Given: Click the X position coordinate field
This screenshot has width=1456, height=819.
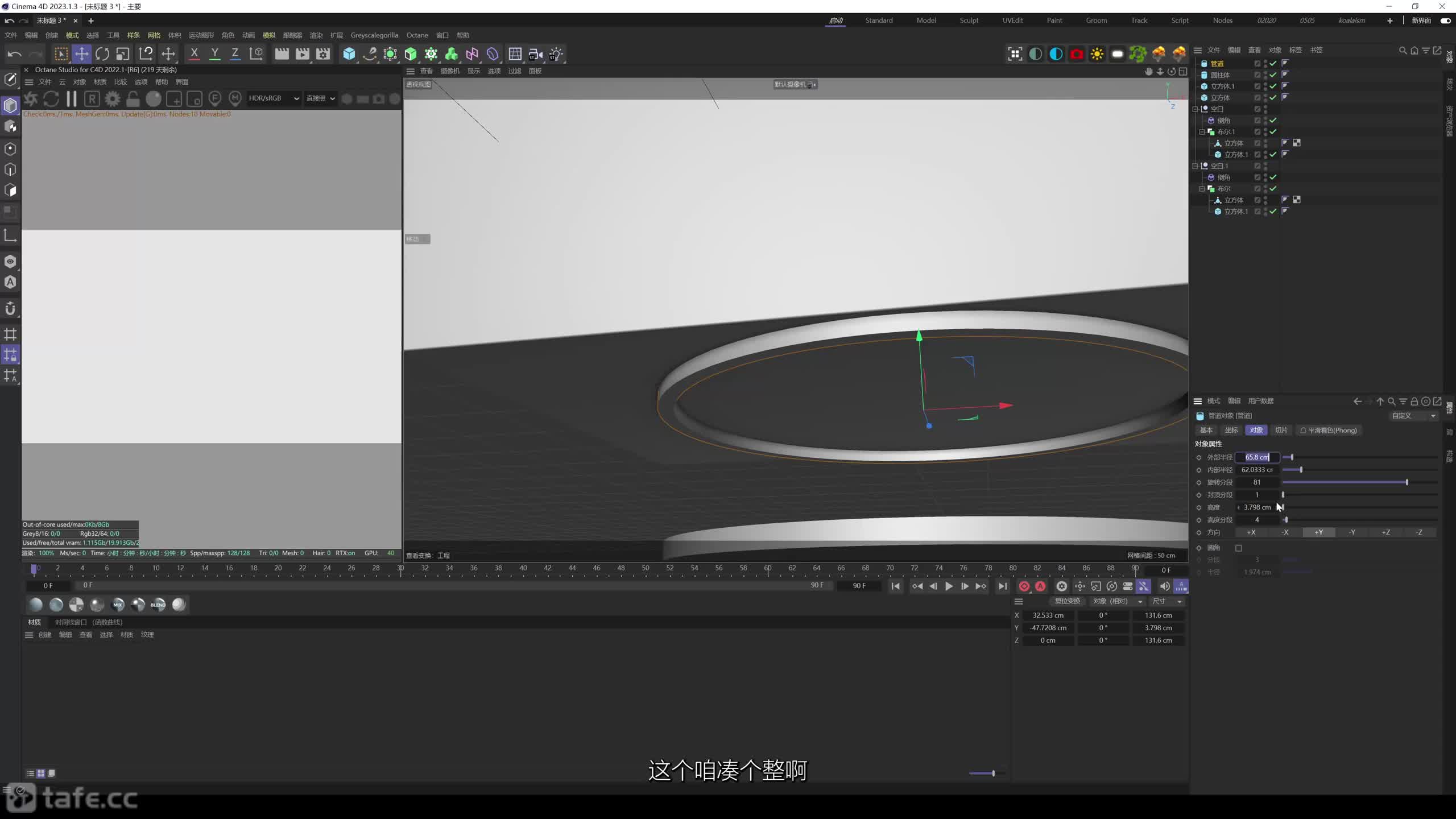Looking at the screenshot, I should click(1048, 615).
